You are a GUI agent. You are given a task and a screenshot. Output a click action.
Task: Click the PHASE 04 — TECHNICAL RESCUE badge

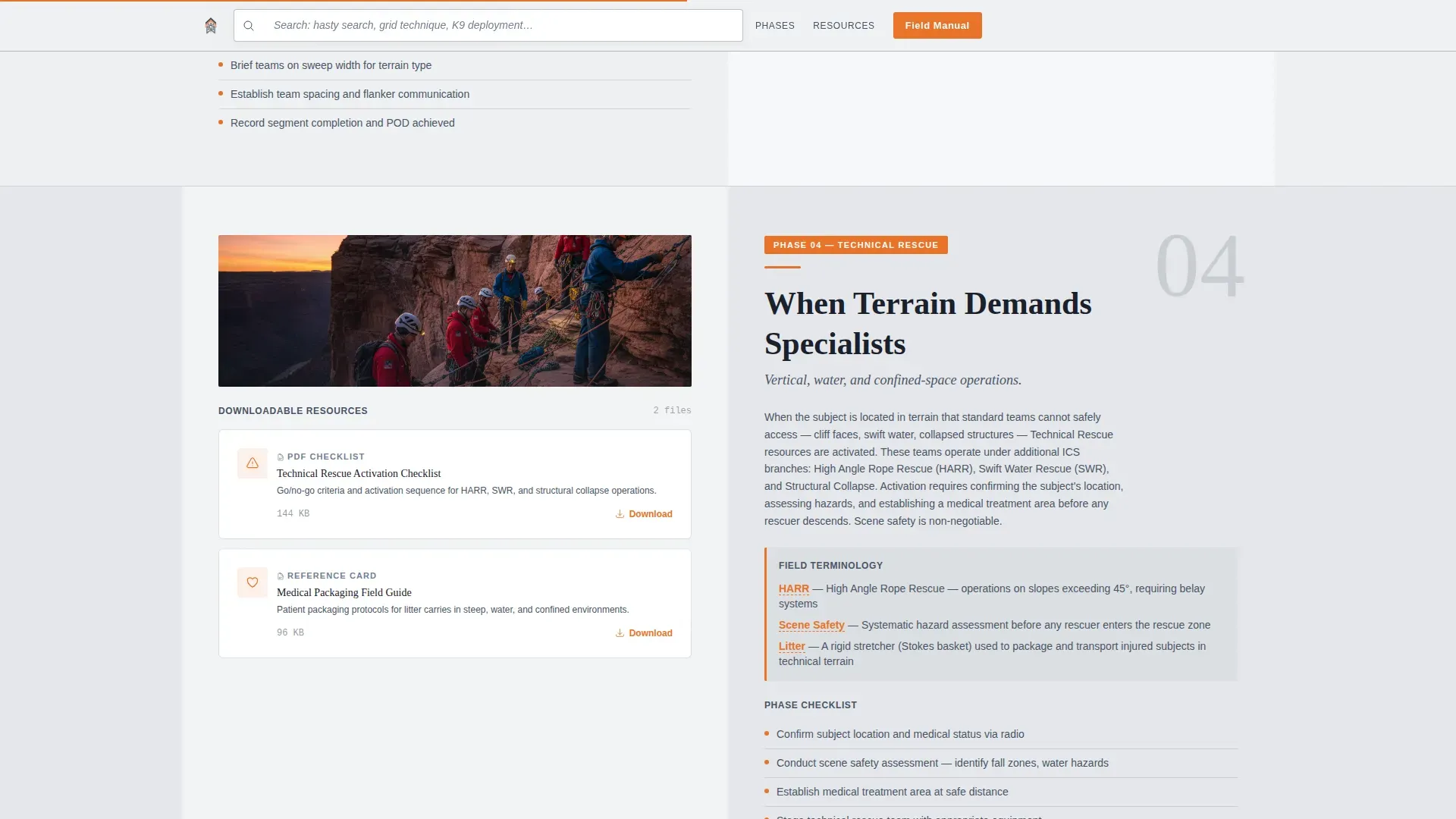856,245
